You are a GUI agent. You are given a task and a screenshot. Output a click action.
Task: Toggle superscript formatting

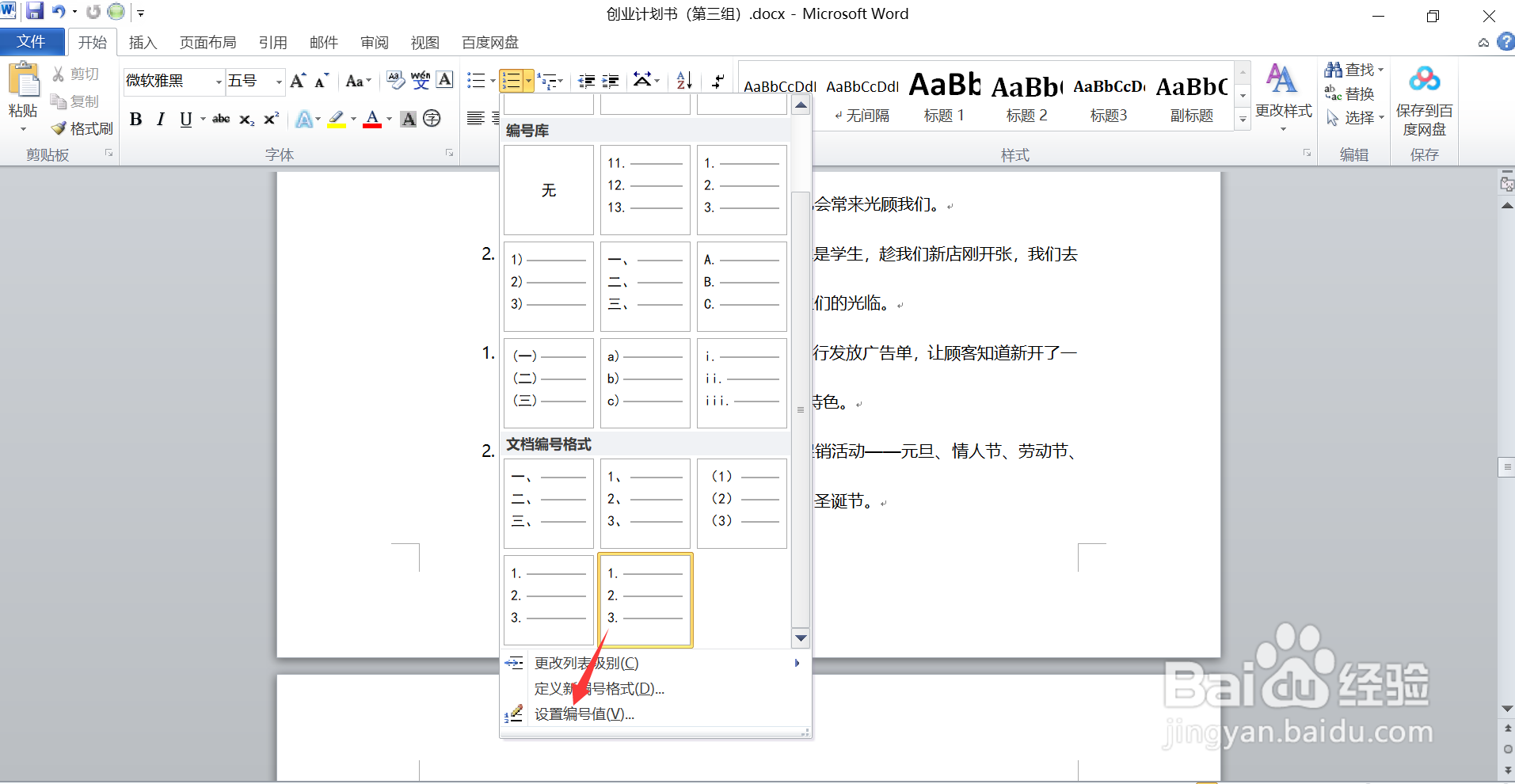pos(271,120)
